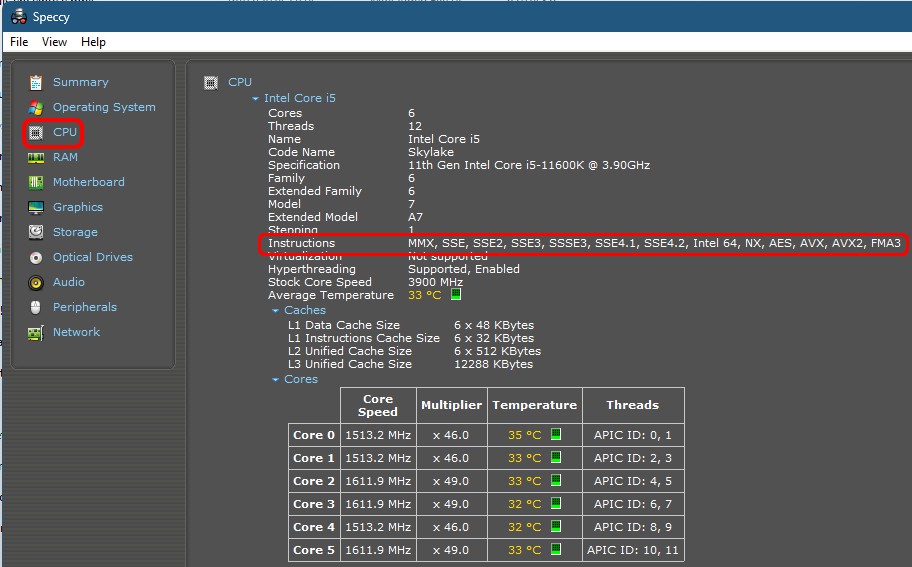This screenshot has height=567, width=912.
Task: Click the Threads column header
Action: (x=633, y=406)
